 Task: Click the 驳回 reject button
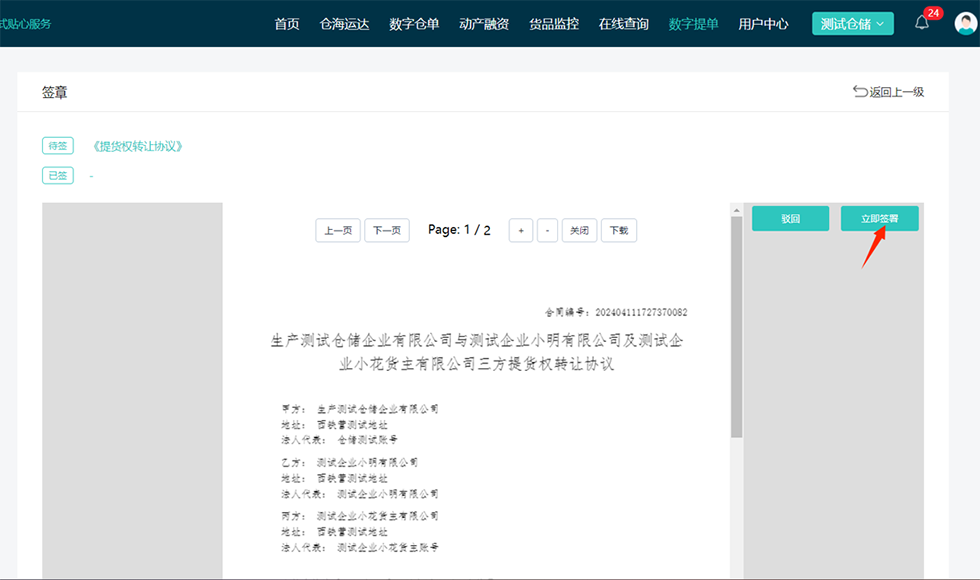(x=790, y=218)
